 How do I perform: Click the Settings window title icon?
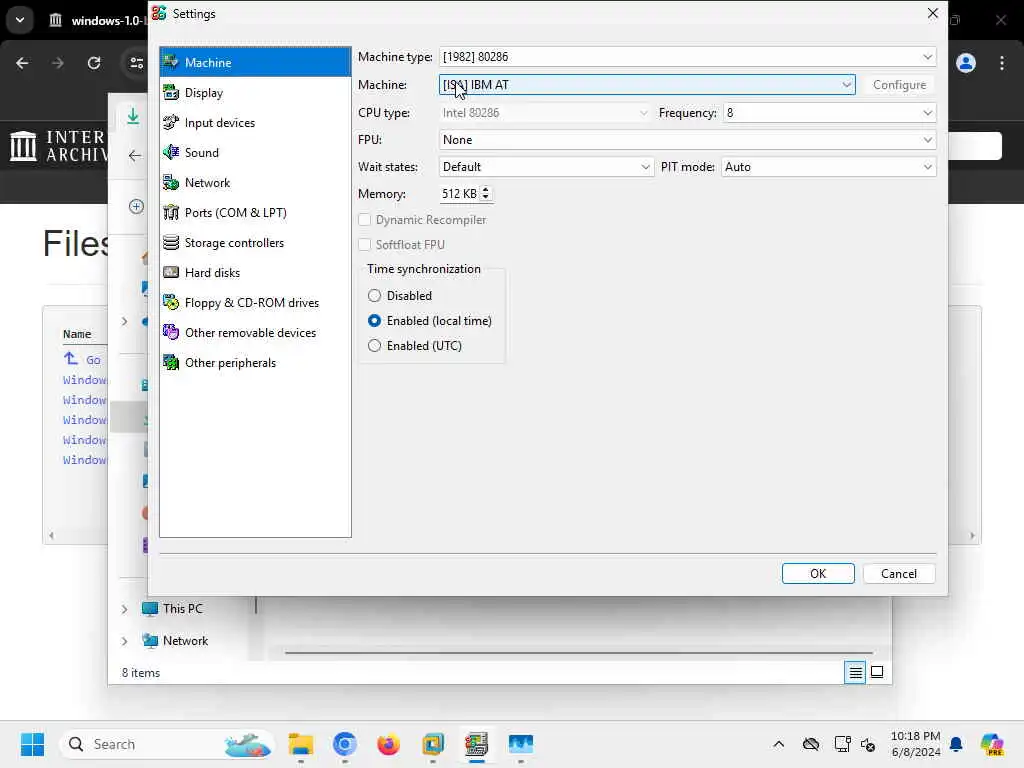[x=159, y=13]
